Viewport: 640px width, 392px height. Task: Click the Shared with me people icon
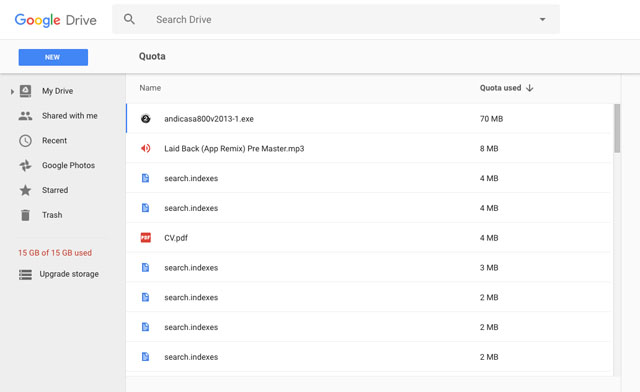pyautogui.click(x=25, y=116)
